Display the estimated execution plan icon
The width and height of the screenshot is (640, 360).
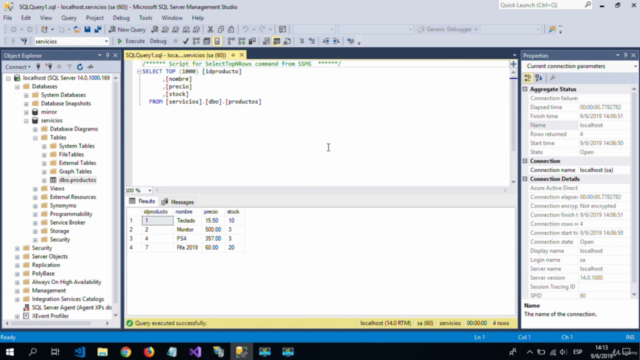(x=196, y=41)
